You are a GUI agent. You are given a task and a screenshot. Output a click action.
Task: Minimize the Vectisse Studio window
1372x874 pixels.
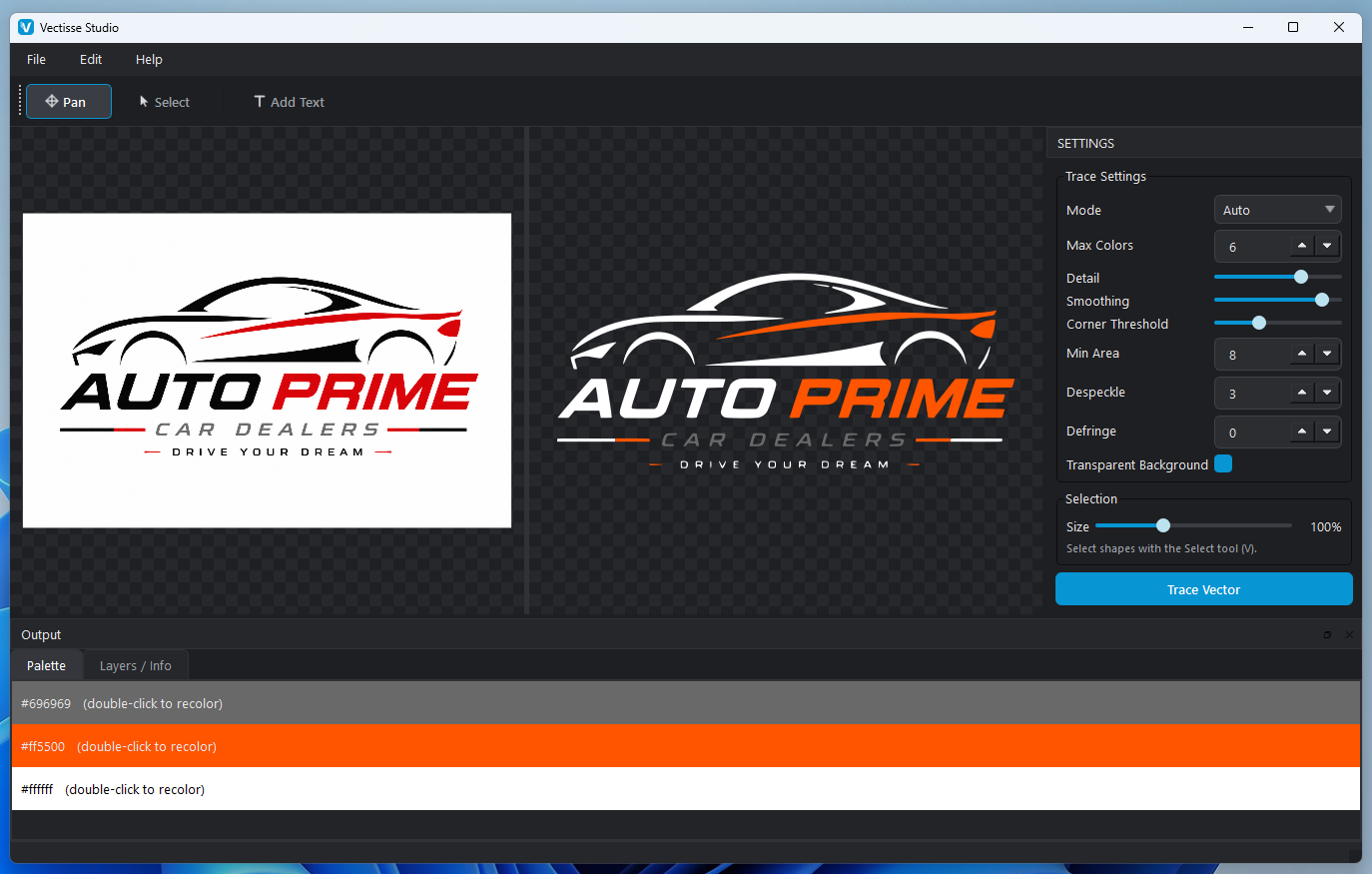click(1248, 27)
